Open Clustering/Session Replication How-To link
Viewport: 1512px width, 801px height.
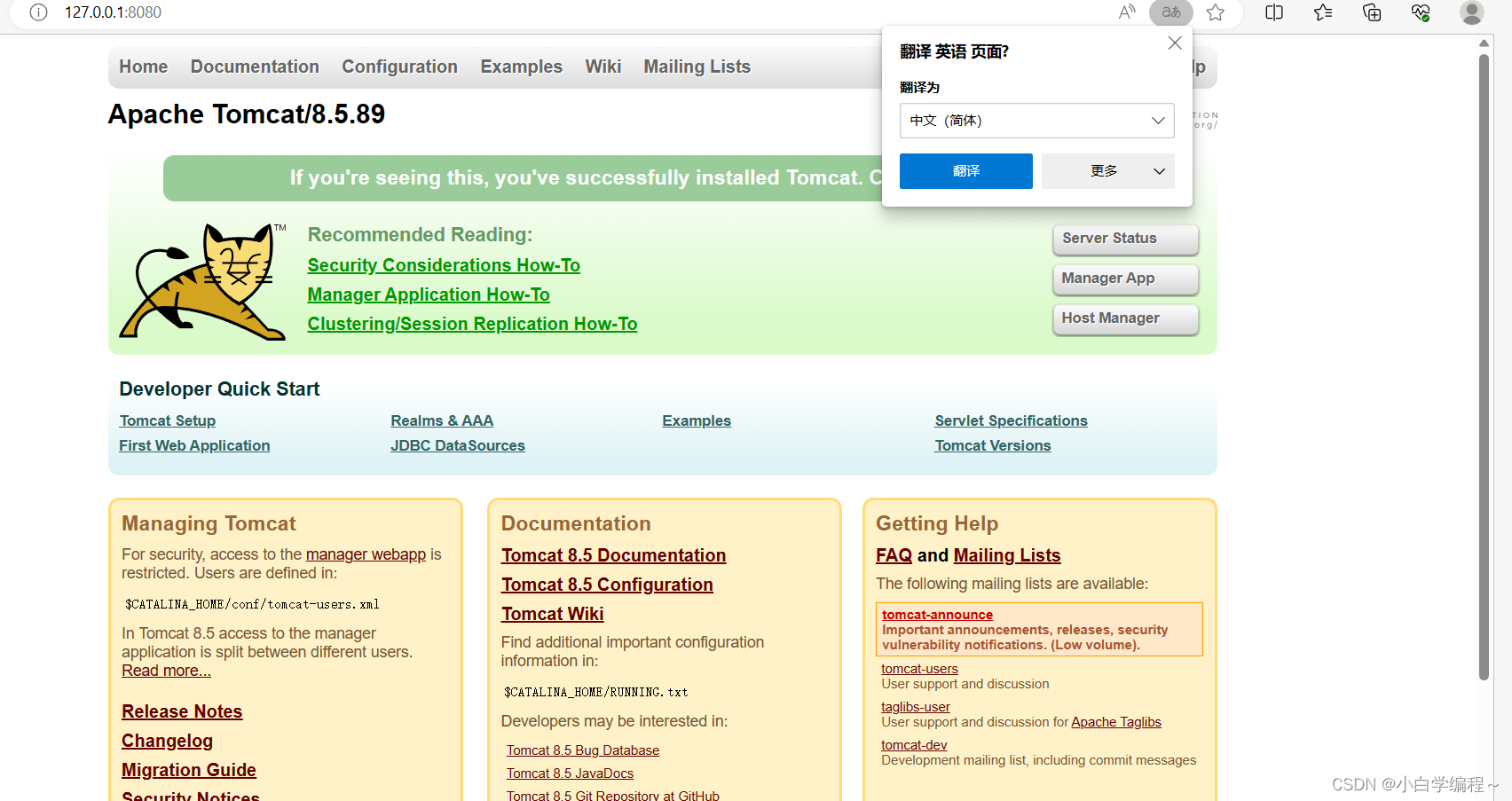pyautogui.click(x=472, y=324)
